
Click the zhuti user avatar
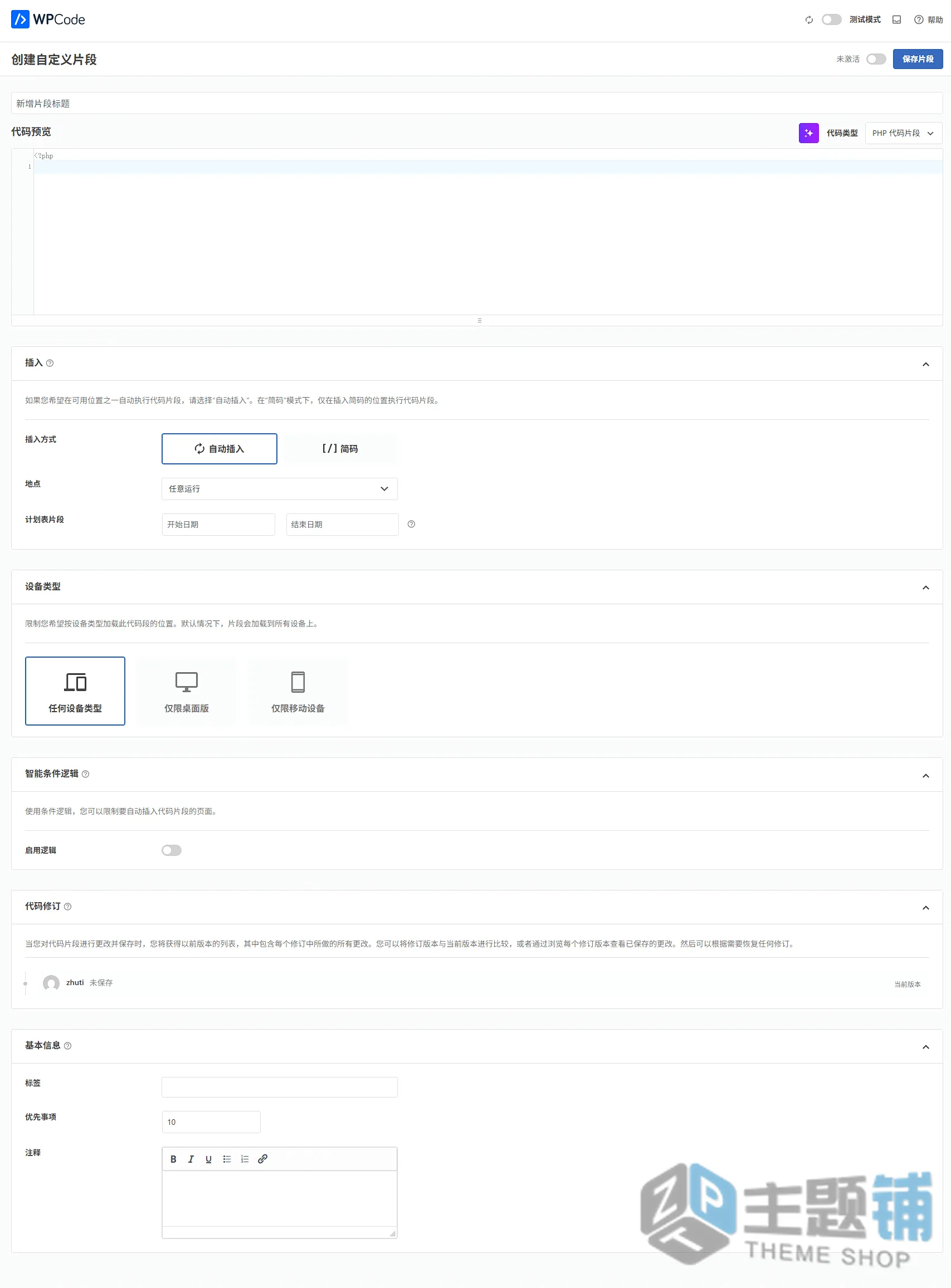tap(51, 983)
